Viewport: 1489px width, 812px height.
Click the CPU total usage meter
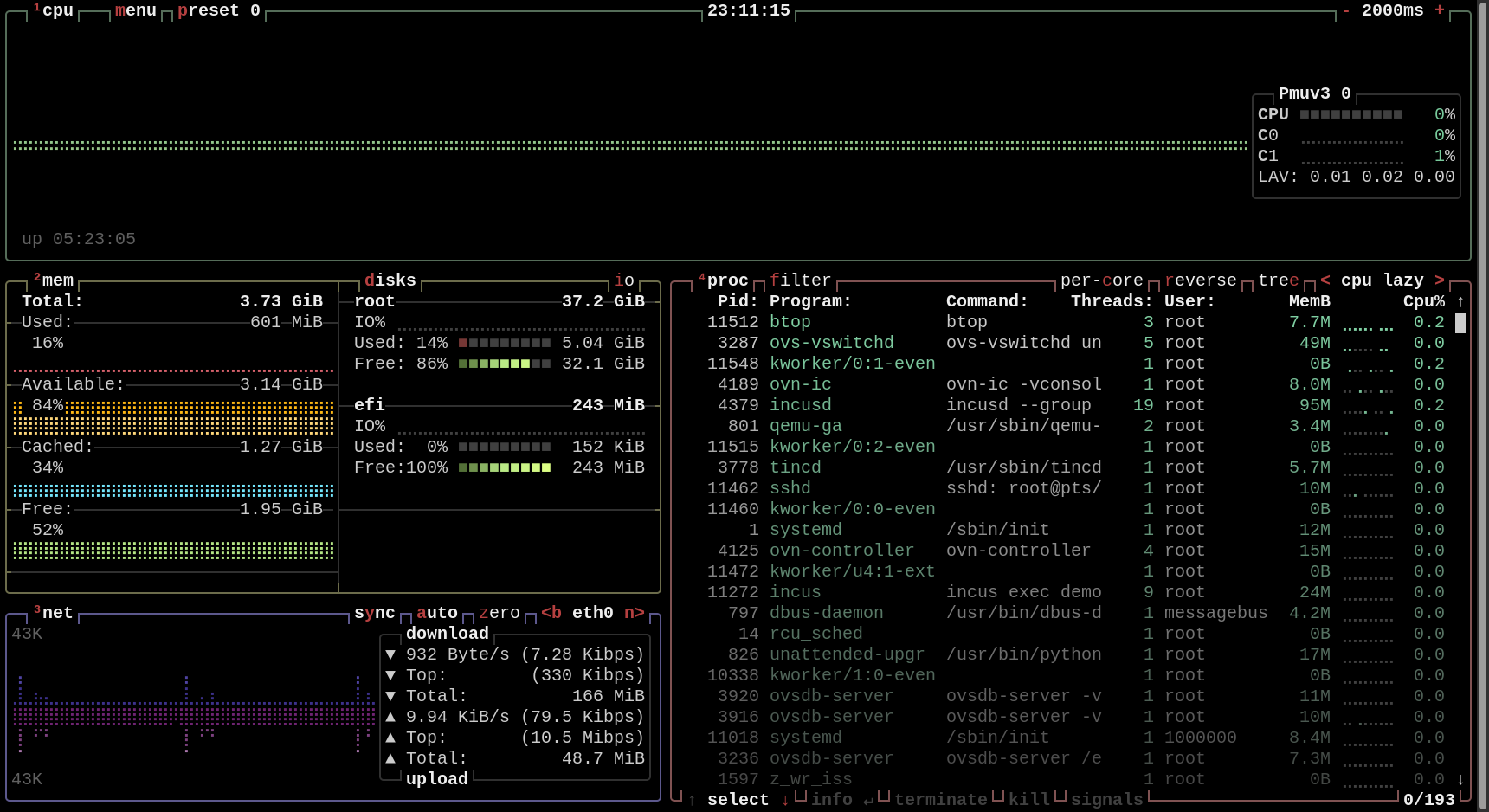(1351, 114)
